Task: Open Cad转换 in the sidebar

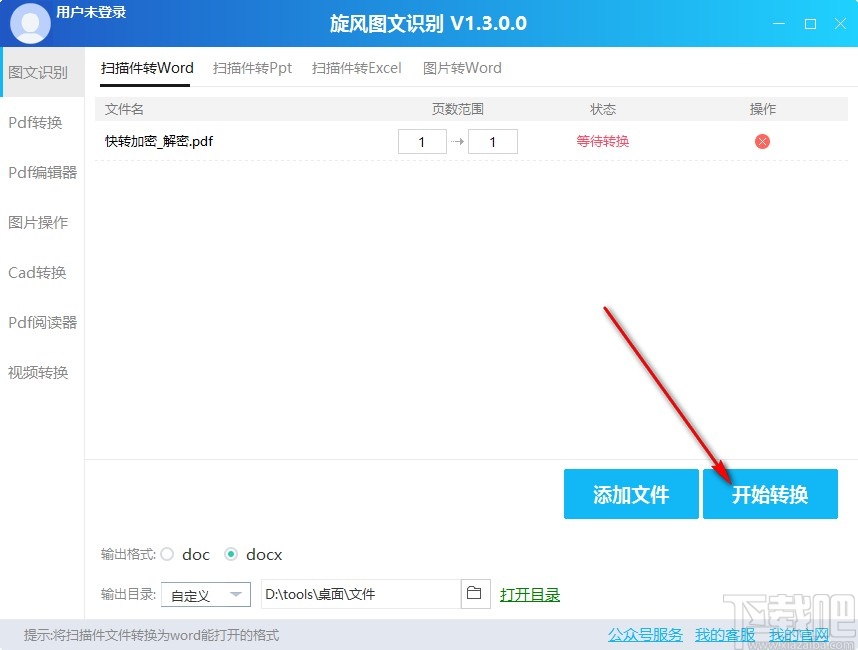Action: (38, 272)
